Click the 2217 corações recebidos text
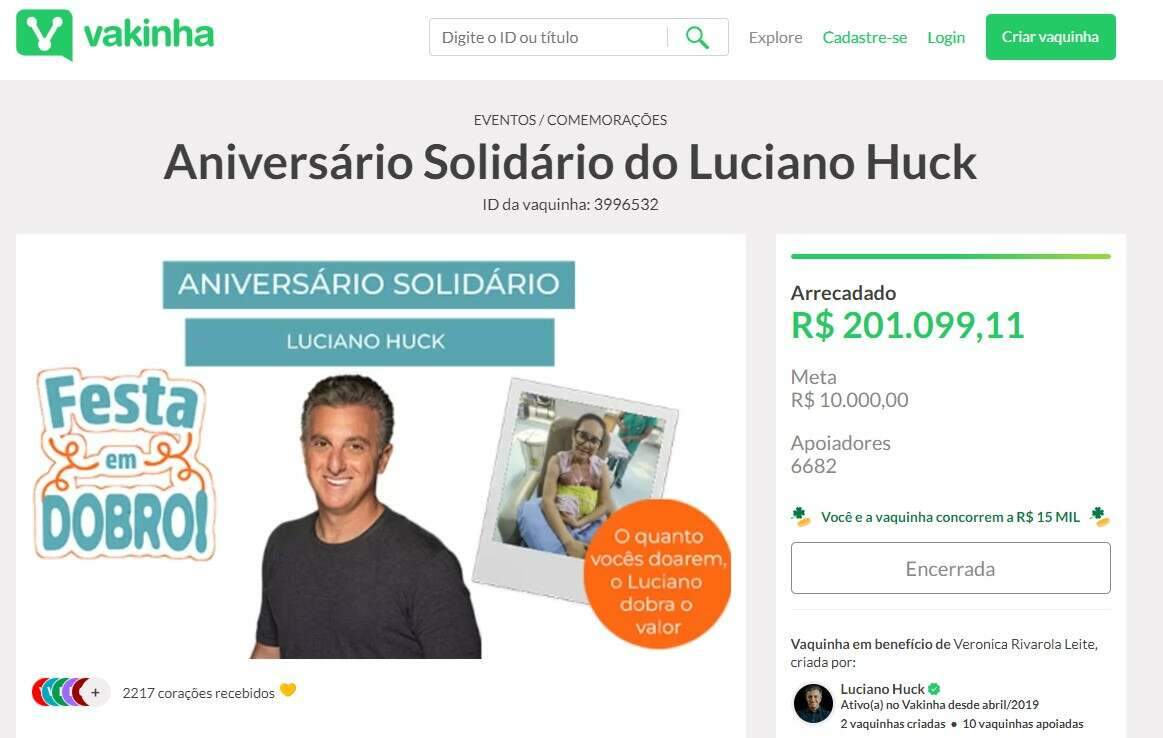1163x738 pixels. point(198,693)
